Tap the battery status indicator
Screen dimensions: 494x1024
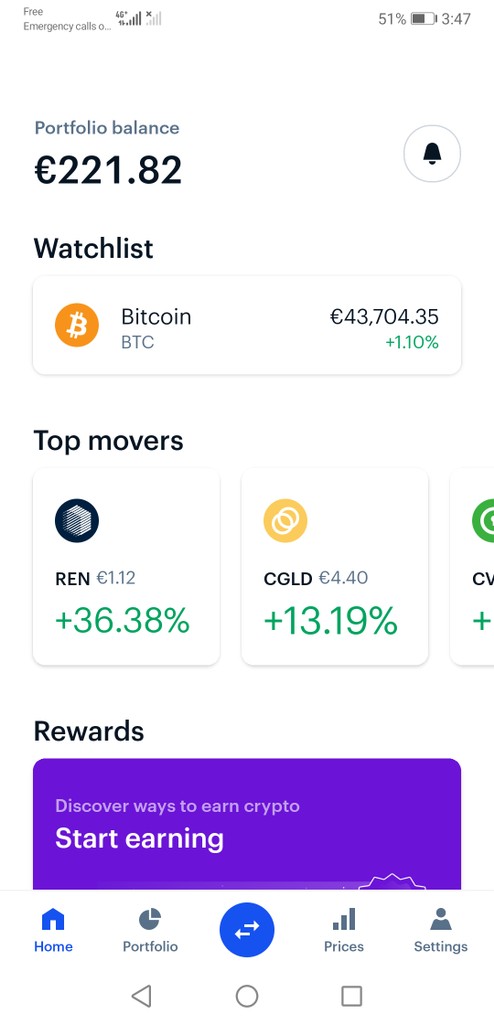(423, 19)
